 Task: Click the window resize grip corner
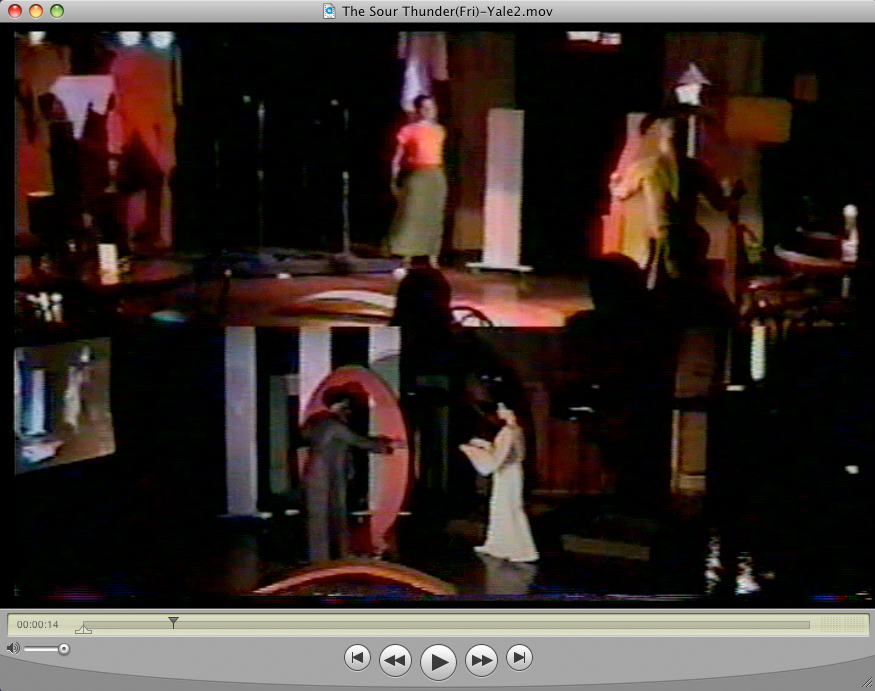click(x=865, y=681)
